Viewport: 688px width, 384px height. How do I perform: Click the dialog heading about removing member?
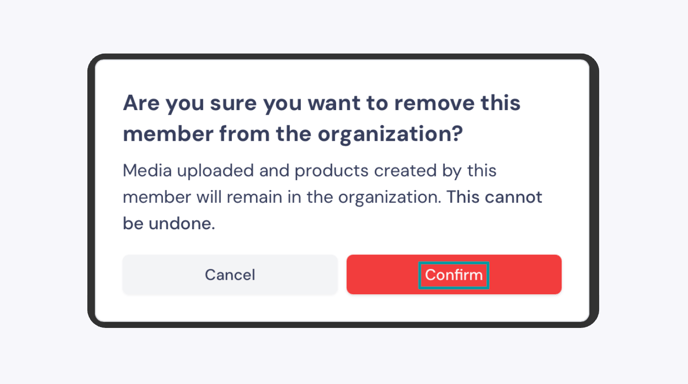[x=322, y=118]
